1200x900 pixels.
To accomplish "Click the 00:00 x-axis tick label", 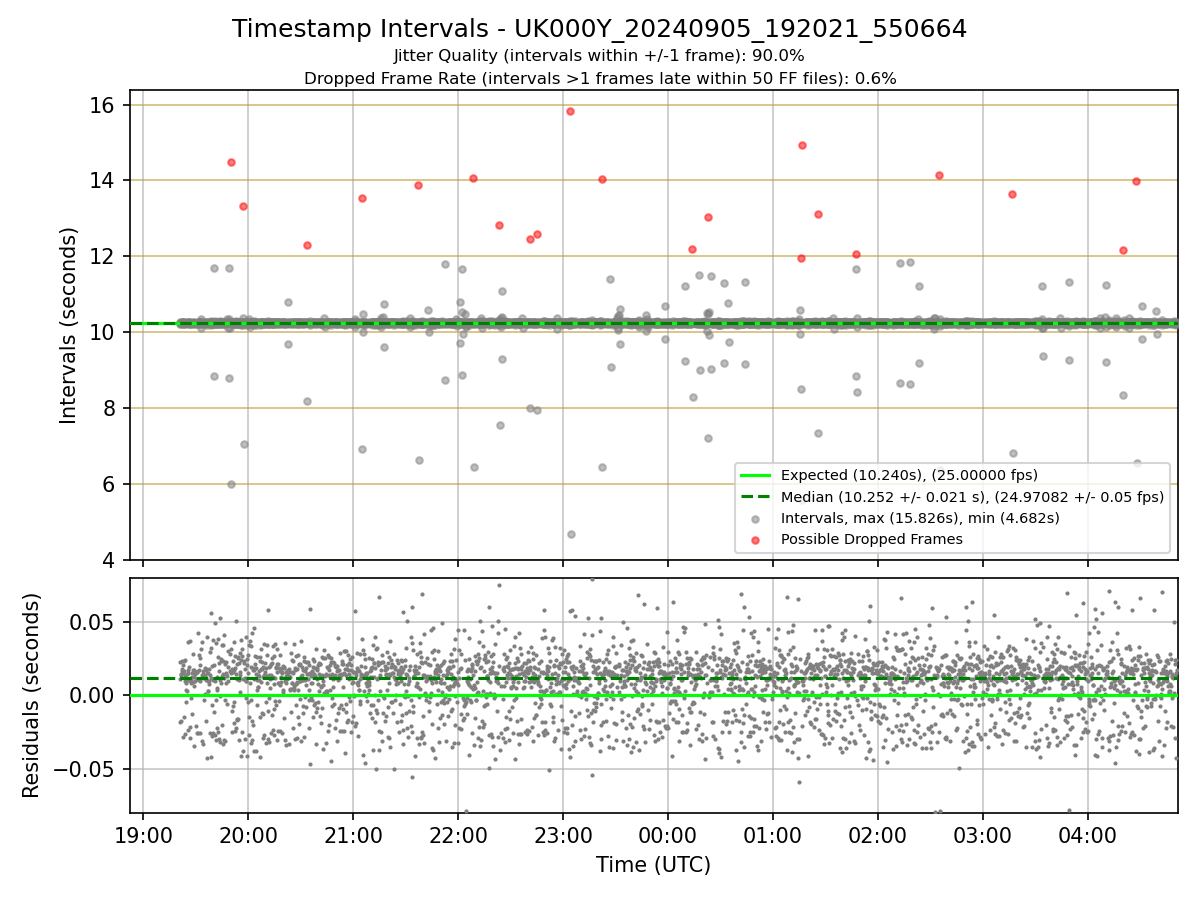I will 668,836.
